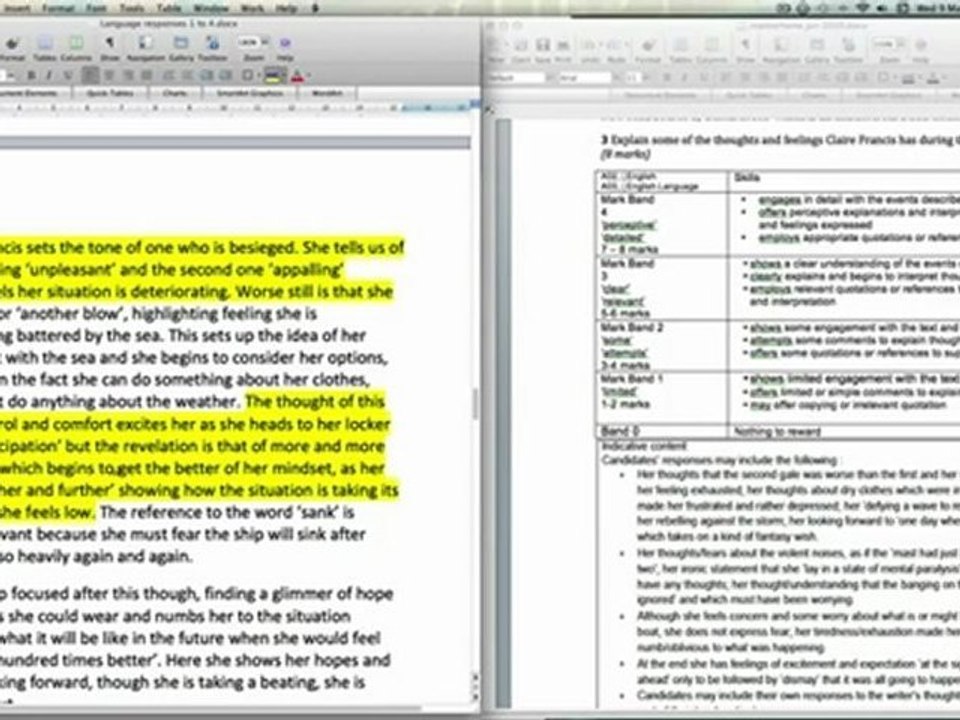This screenshot has height=720, width=960.
Task: Click Print icon in right window toolbar
Action: point(563,45)
